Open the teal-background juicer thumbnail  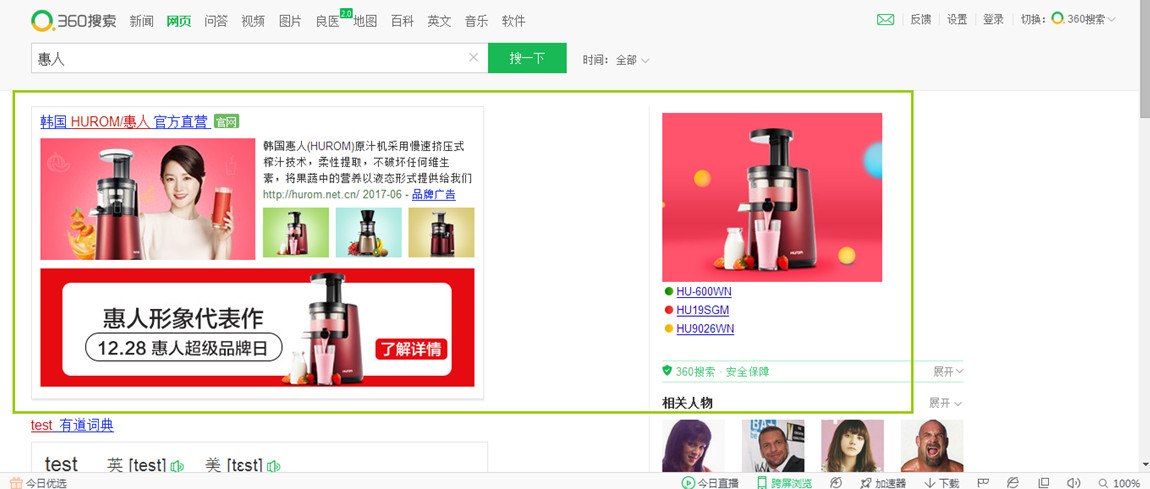[369, 232]
